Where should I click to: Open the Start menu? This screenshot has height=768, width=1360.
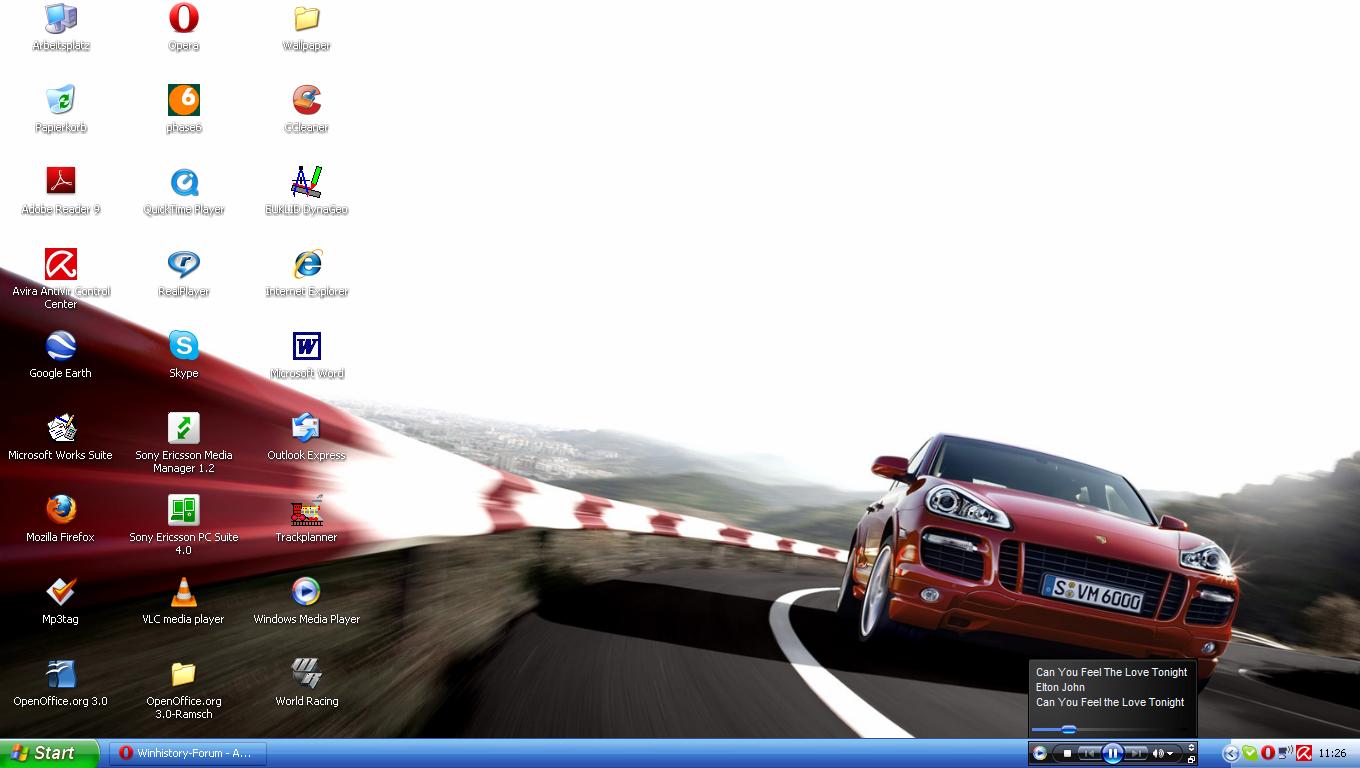coord(48,753)
